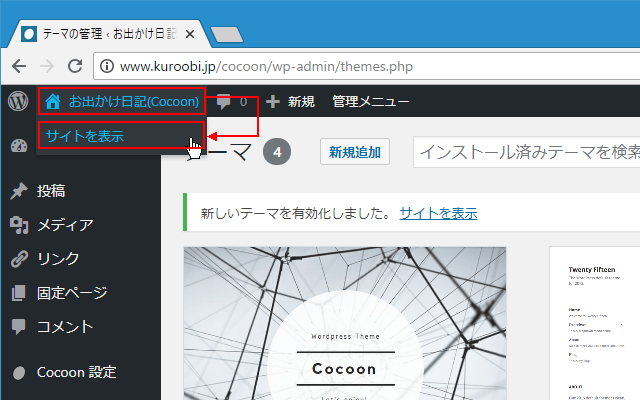Select the テーマの管理 browser tab

point(109,34)
